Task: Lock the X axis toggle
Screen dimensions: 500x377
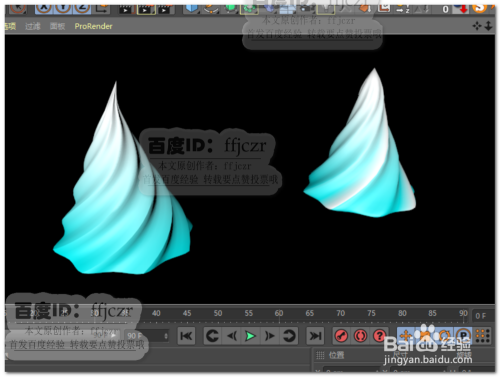Action: [x=44, y=8]
